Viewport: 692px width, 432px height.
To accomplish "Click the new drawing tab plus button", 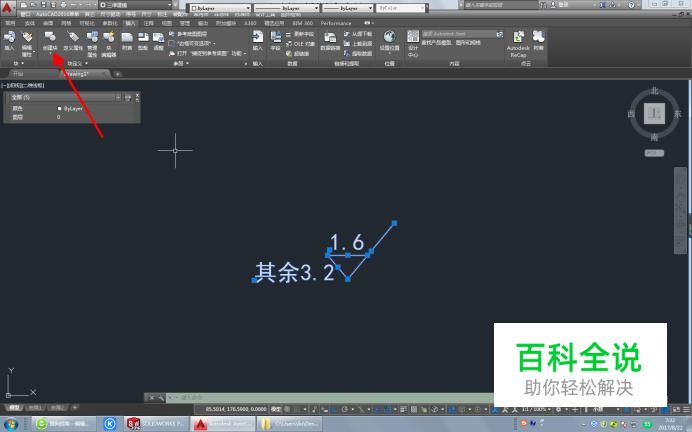I will coord(117,74).
